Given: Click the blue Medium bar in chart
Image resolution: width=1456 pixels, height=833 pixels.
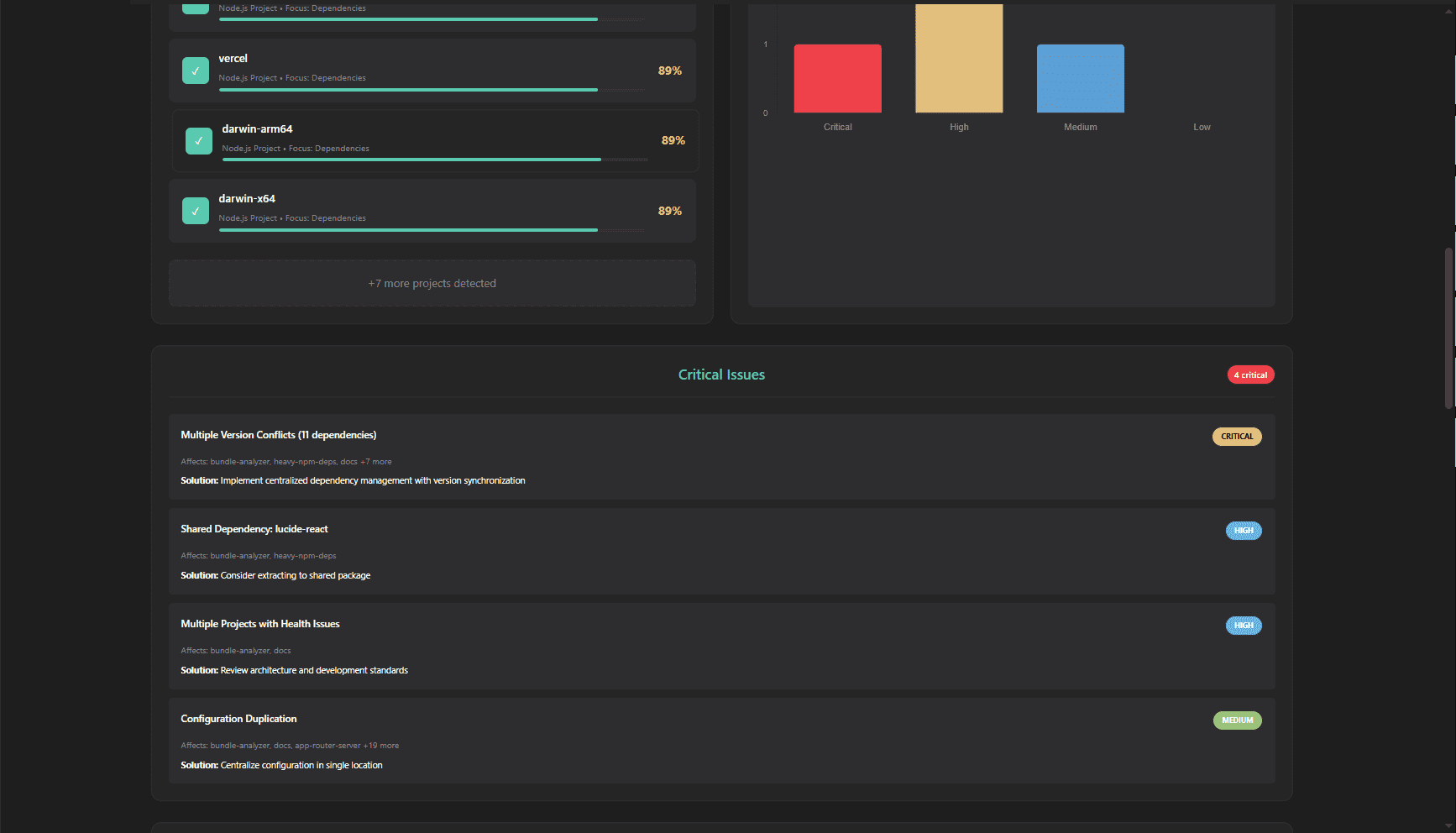Looking at the screenshot, I should pos(1080,78).
